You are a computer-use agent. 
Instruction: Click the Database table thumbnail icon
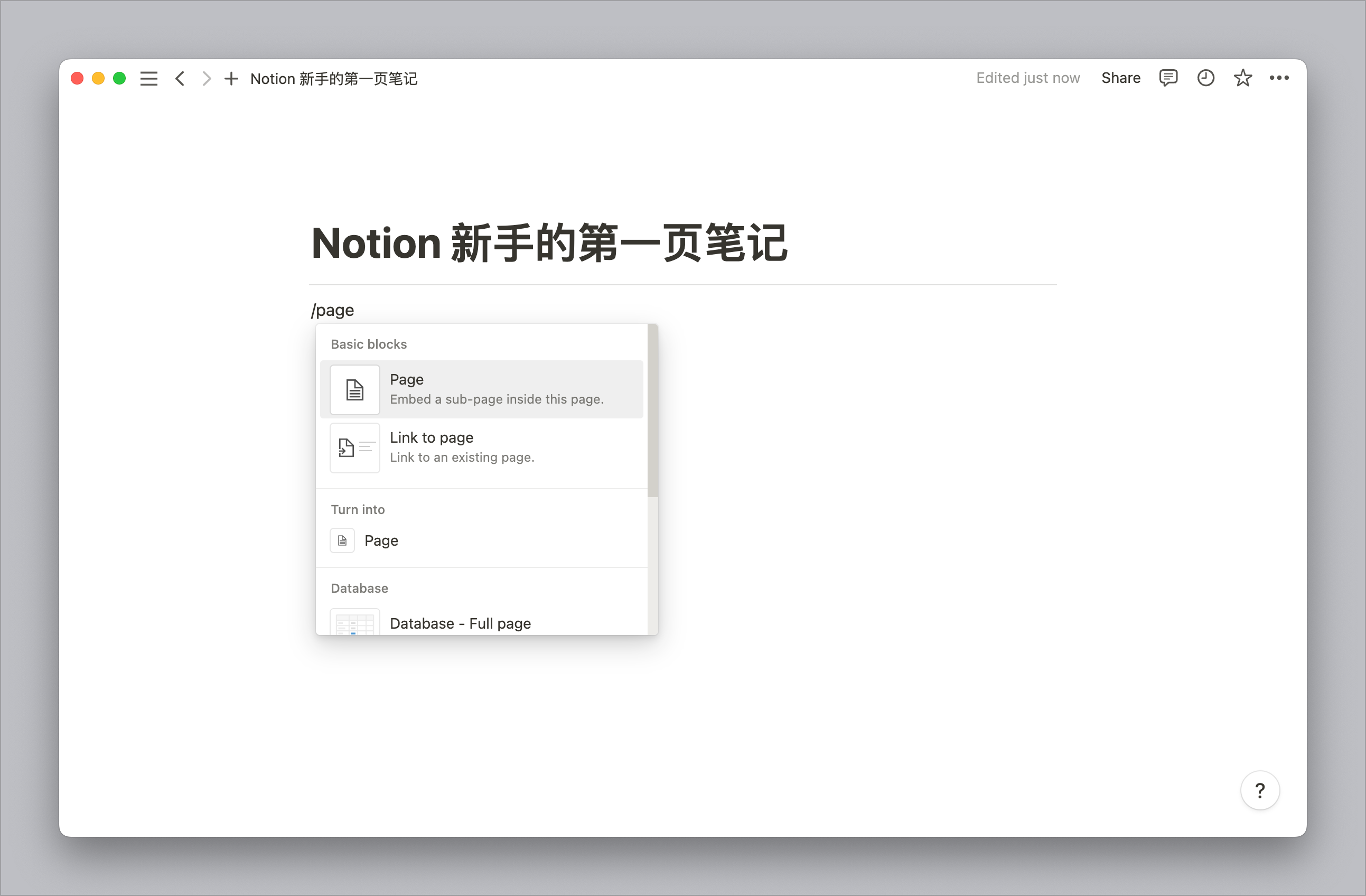coord(354,622)
